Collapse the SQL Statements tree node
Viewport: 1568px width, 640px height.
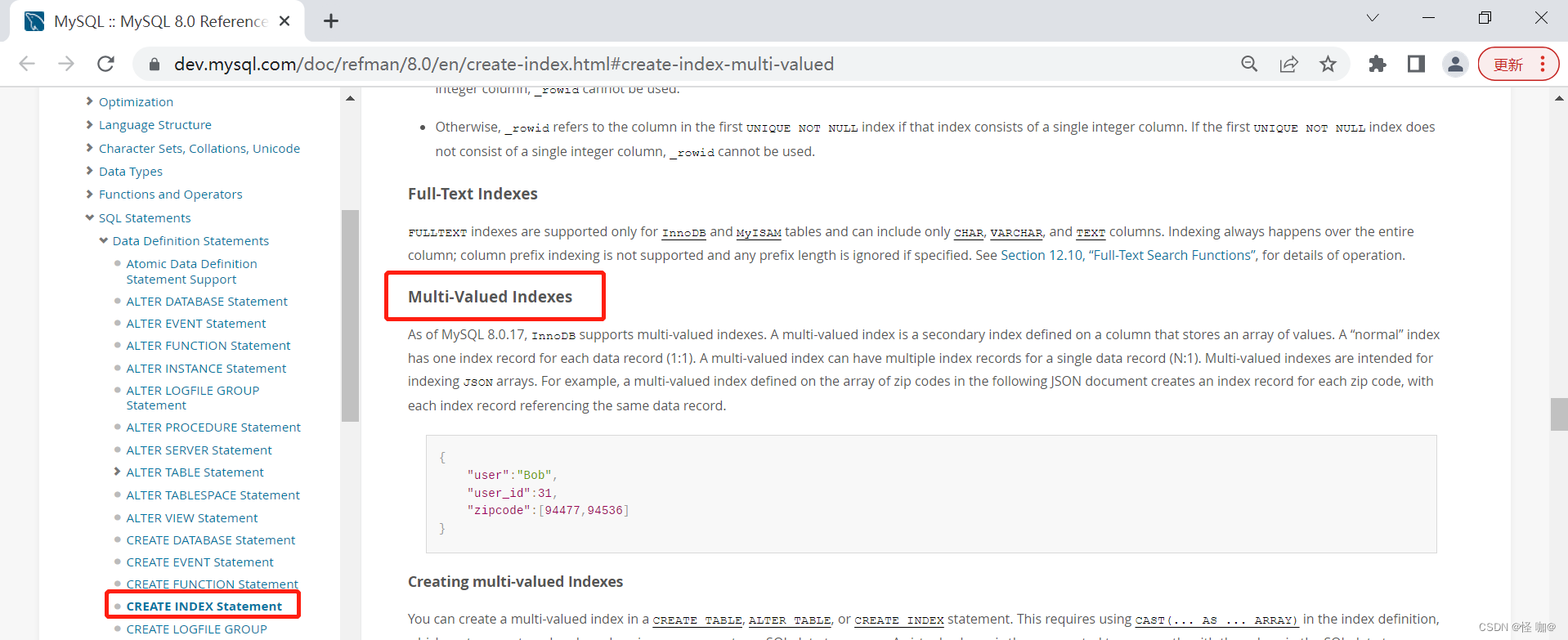[x=89, y=217]
